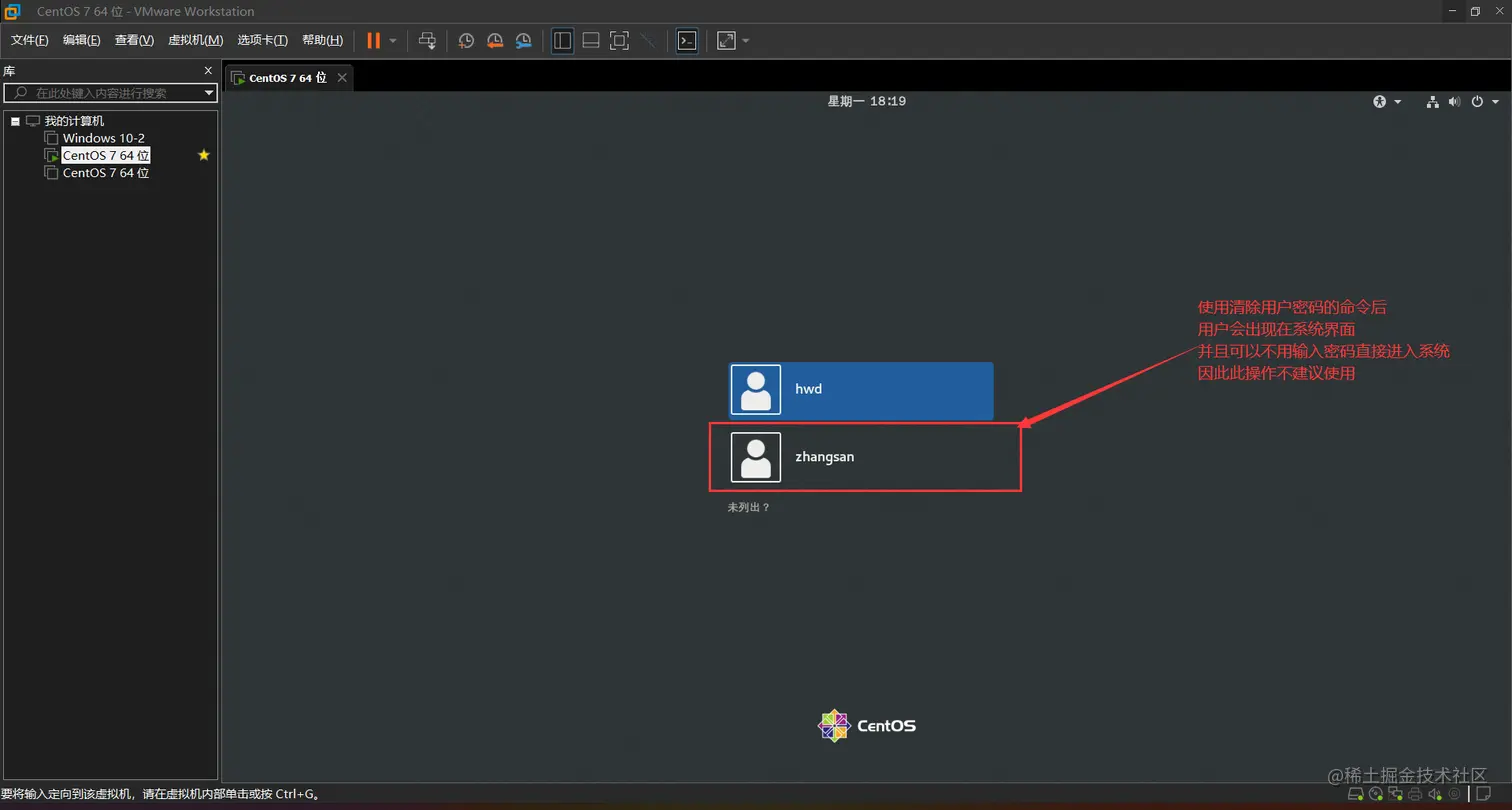Close the library panel

click(208, 71)
